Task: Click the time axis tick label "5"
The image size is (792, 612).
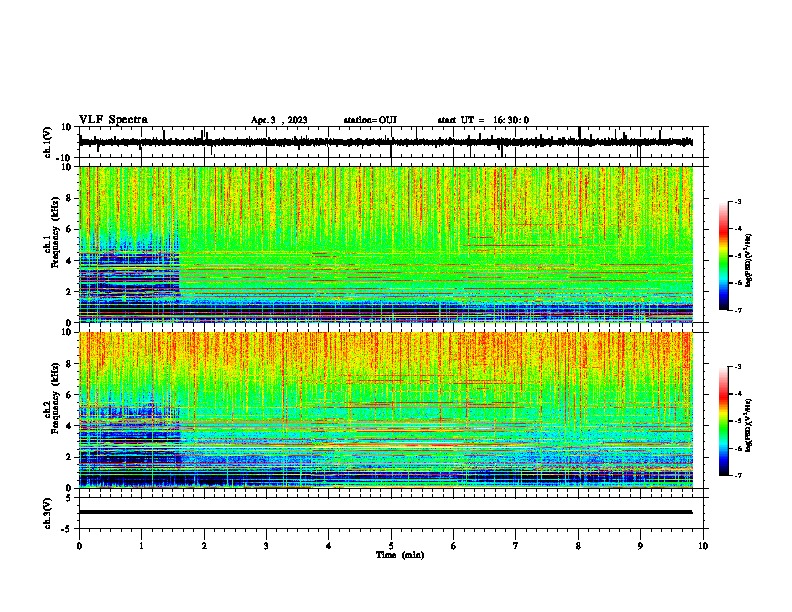Action: pyautogui.click(x=391, y=546)
